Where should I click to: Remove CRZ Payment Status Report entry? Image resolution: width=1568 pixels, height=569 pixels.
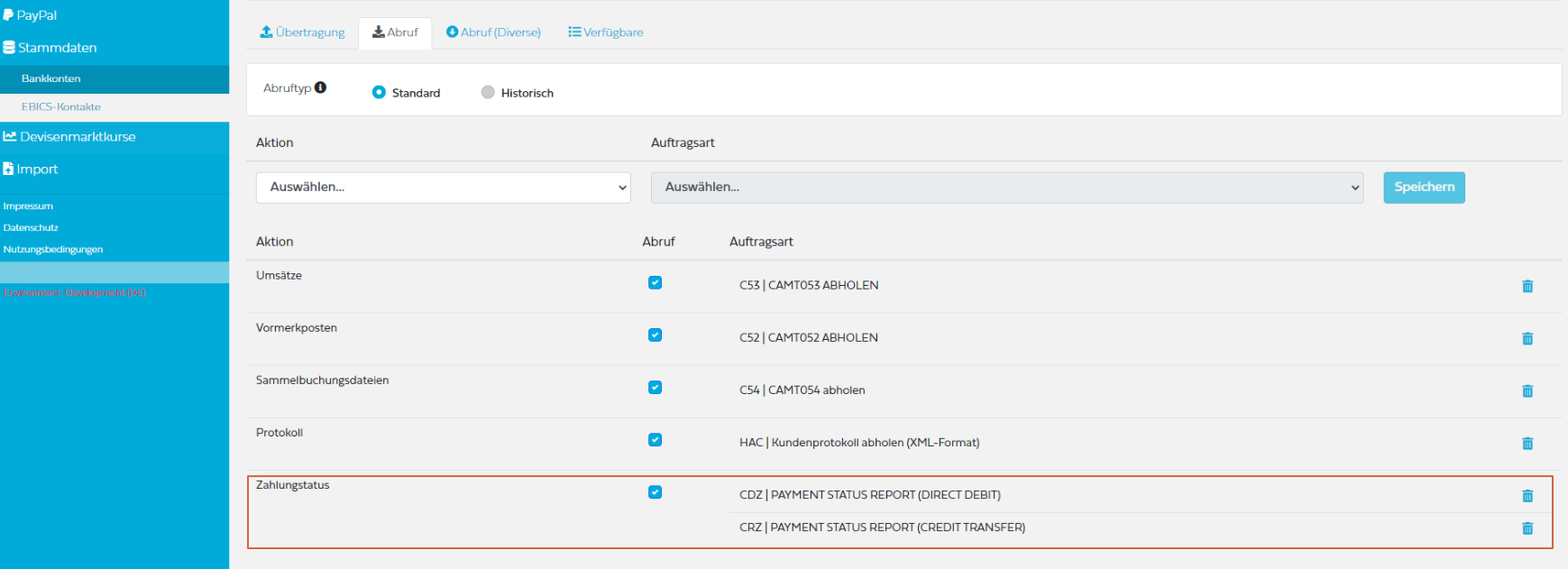click(x=1527, y=528)
